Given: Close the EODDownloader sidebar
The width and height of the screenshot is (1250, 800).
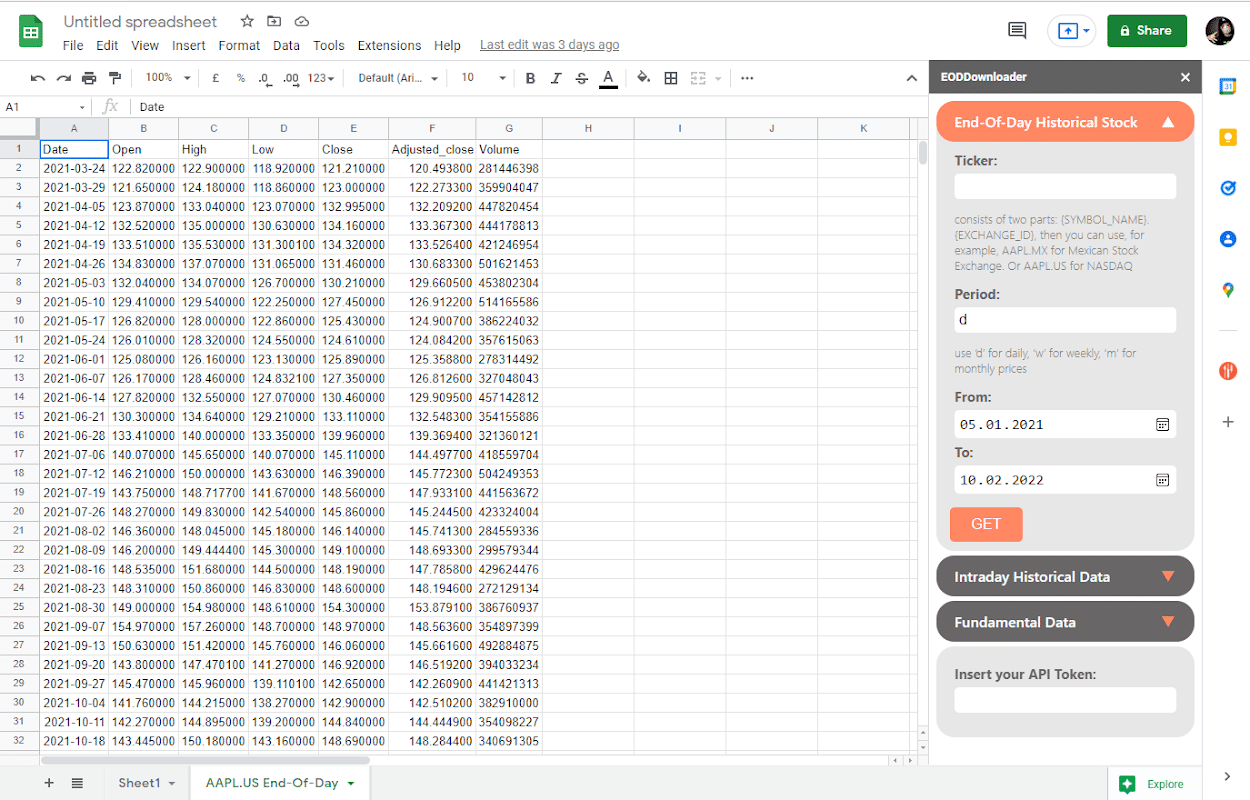Looking at the screenshot, I should 1185,77.
